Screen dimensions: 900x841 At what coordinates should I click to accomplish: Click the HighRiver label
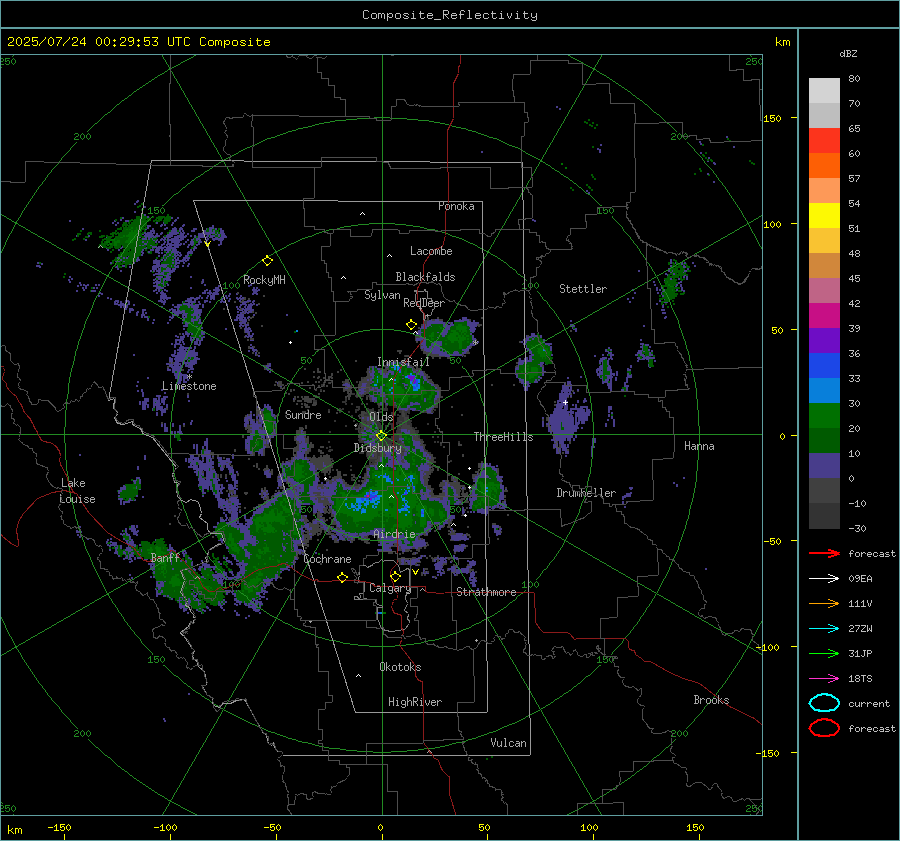click(415, 702)
